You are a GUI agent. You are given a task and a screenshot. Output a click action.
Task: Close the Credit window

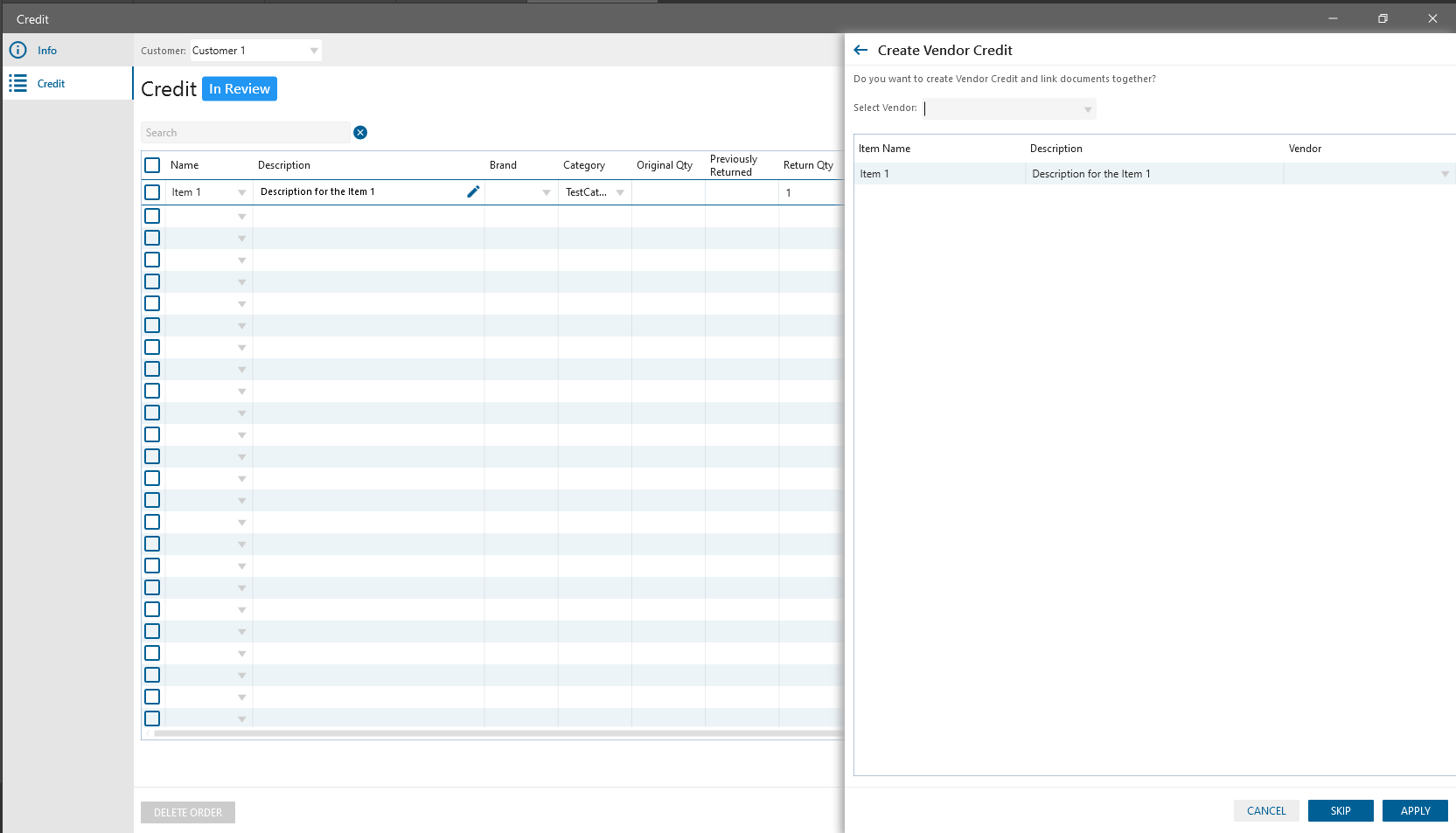pos(1432,18)
